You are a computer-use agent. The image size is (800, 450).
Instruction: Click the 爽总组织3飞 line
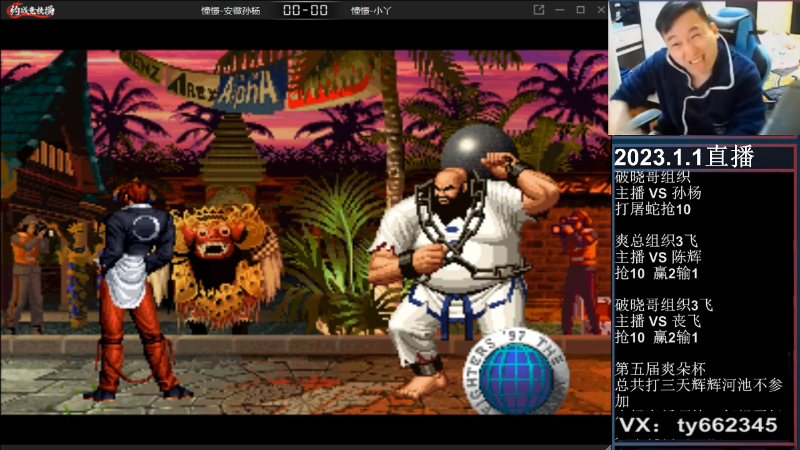click(656, 241)
